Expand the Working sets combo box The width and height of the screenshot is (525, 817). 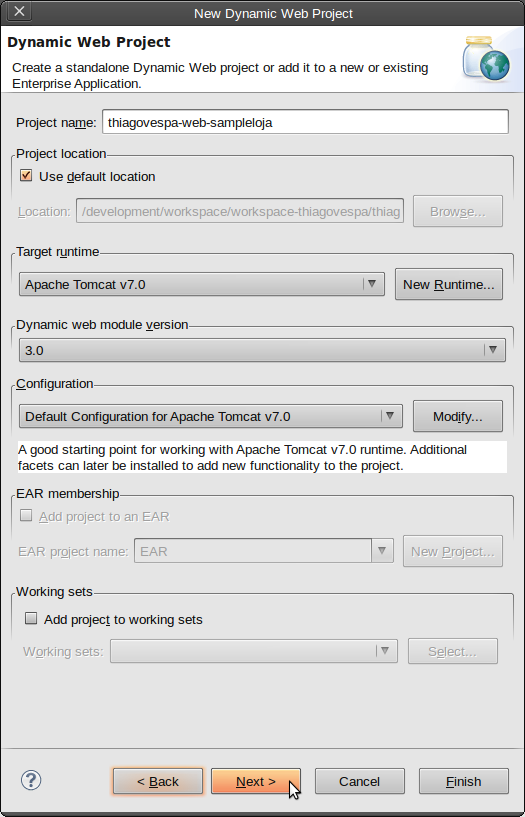tap(254, 651)
